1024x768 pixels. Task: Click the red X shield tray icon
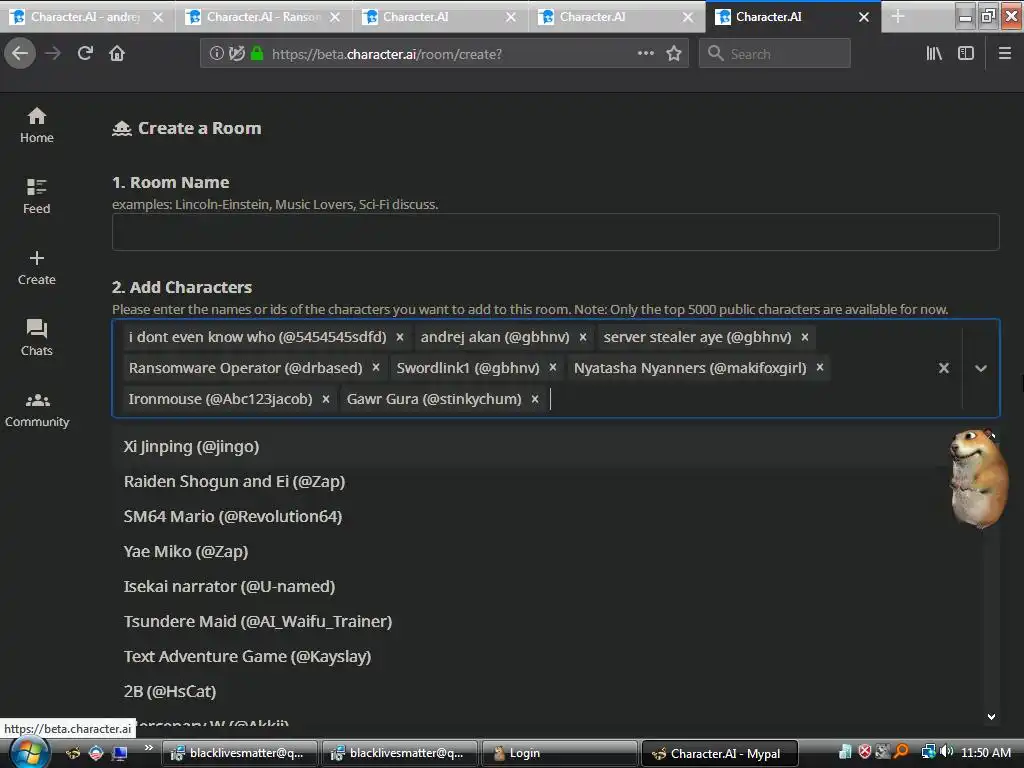point(865,752)
